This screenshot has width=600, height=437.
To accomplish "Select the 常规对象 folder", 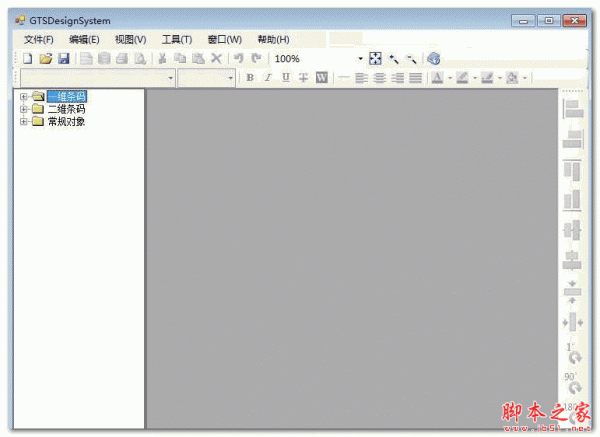I will tap(66, 121).
